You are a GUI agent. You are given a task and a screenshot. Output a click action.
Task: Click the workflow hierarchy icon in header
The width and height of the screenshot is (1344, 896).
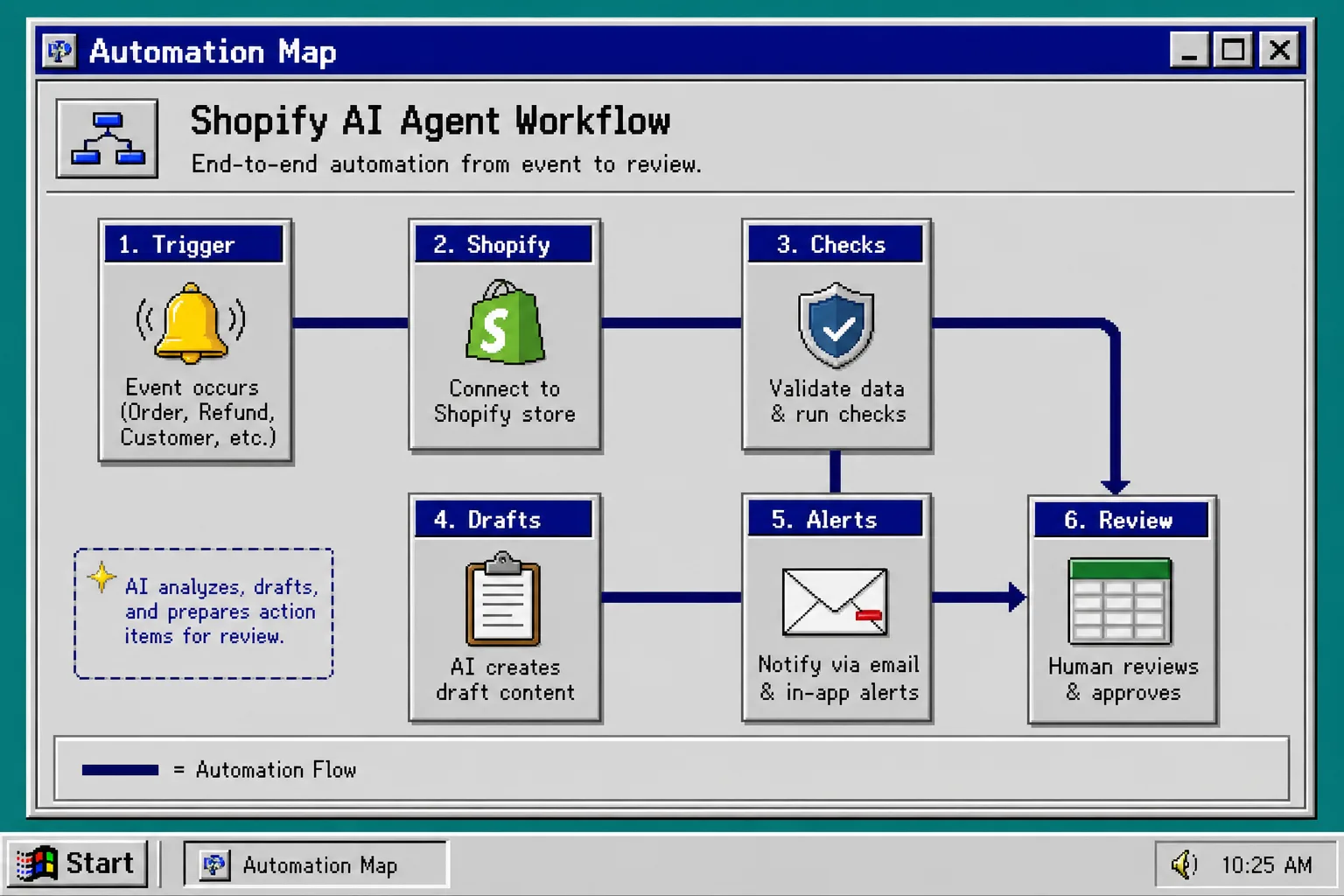coord(108,138)
